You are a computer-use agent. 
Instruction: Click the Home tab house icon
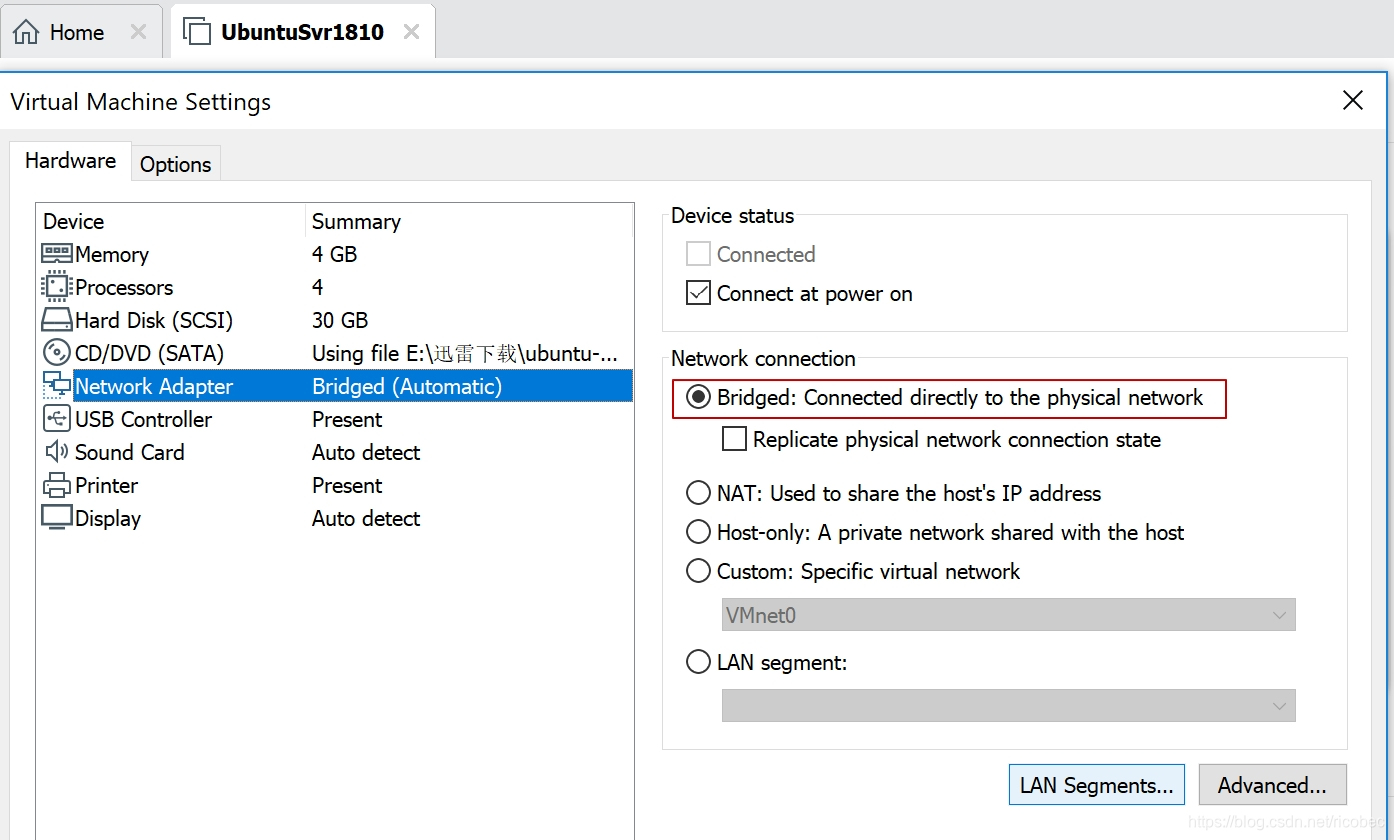point(26,31)
